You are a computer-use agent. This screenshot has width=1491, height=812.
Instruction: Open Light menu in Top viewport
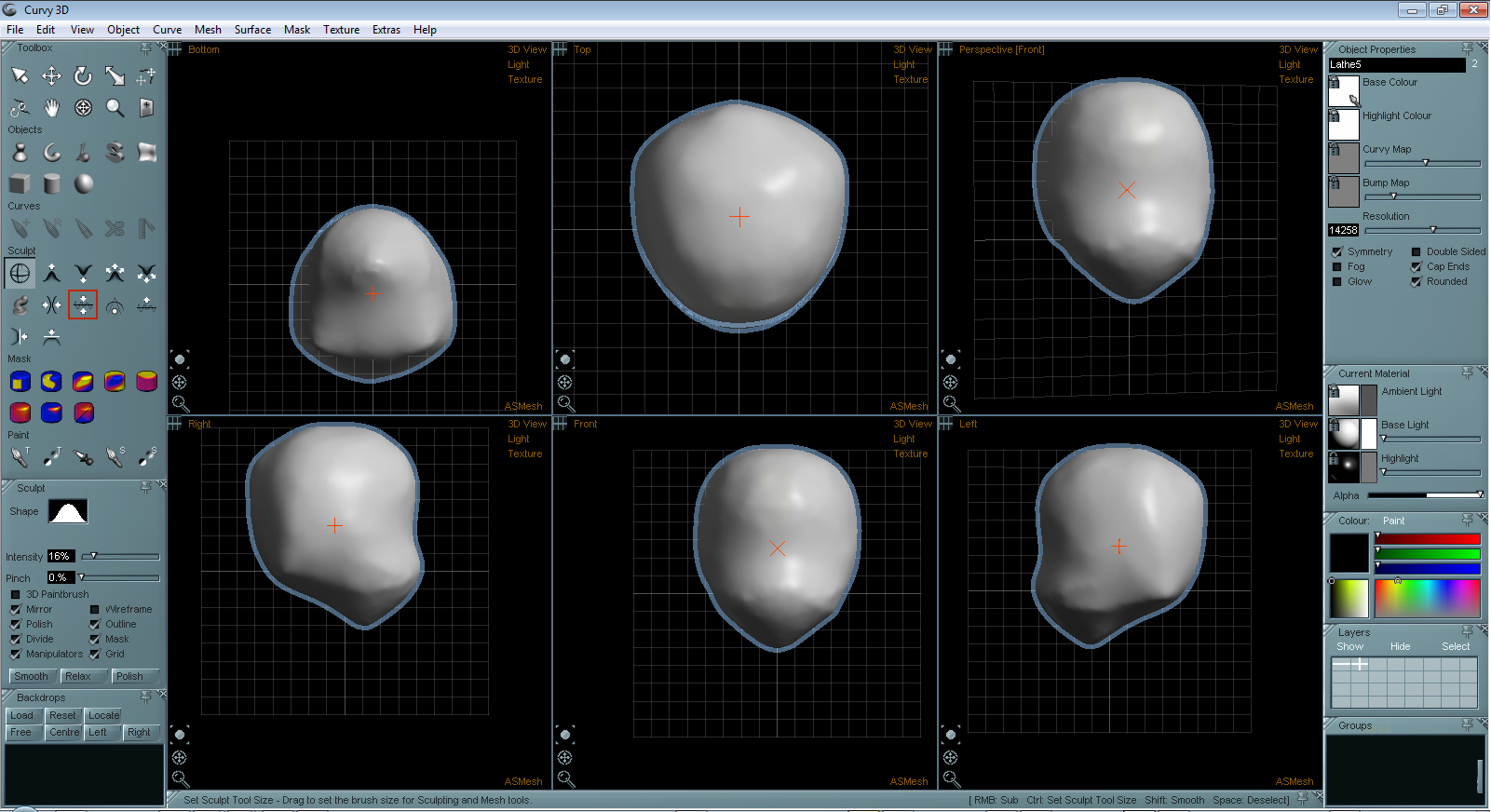[x=903, y=64]
